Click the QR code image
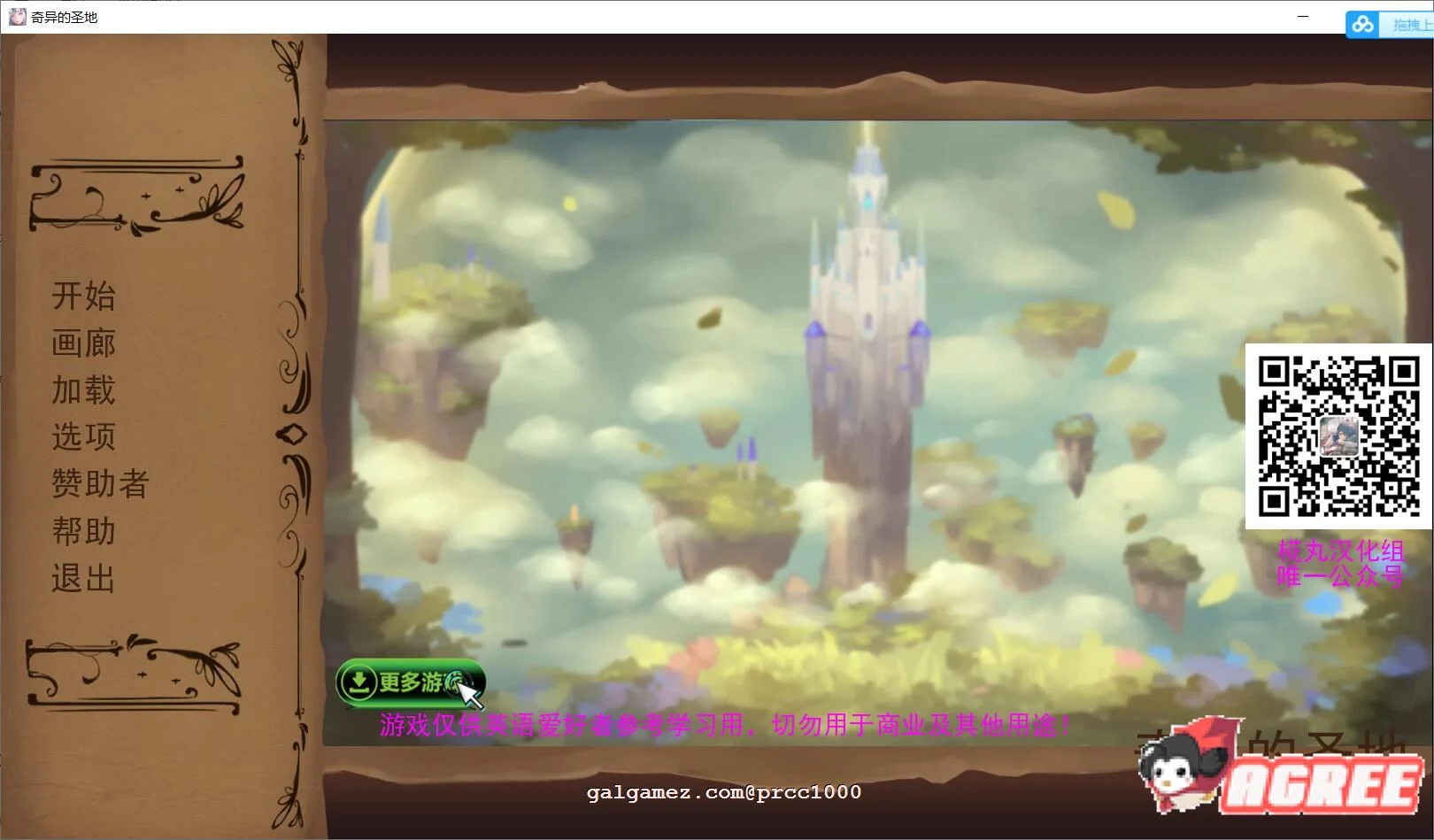 (x=1339, y=435)
